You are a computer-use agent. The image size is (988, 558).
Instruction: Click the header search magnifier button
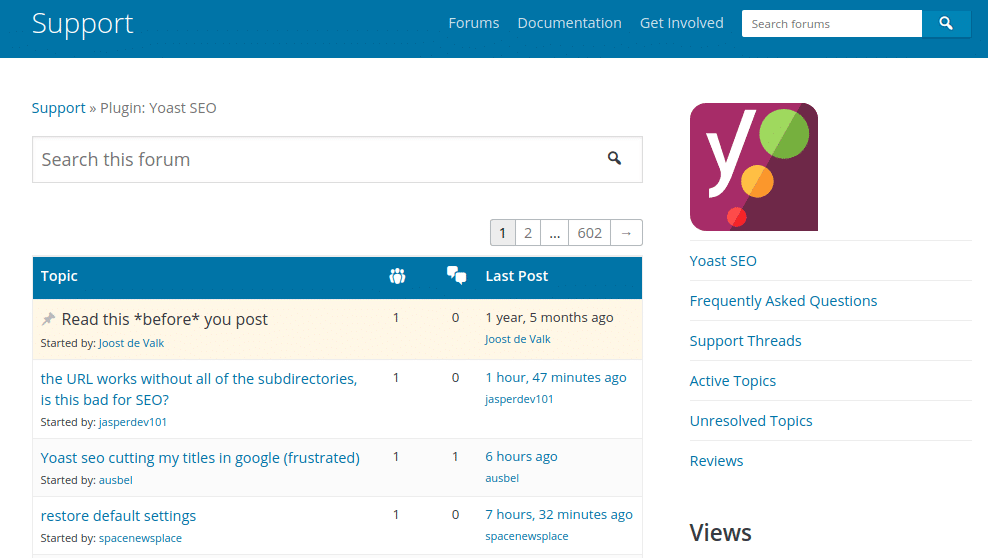pos(946,24)
